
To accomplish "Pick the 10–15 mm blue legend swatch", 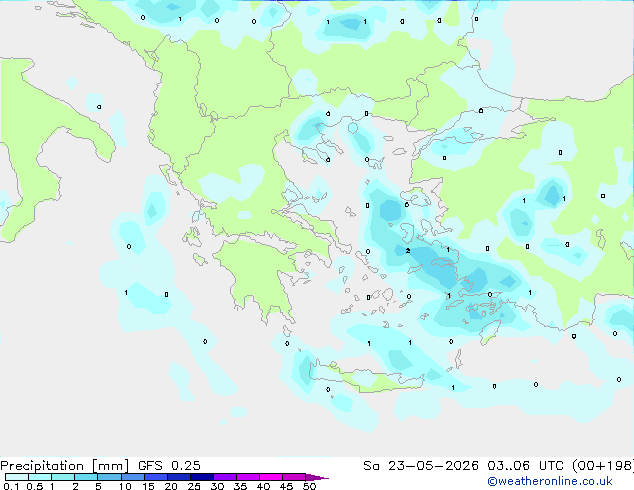I will (132, 477).
